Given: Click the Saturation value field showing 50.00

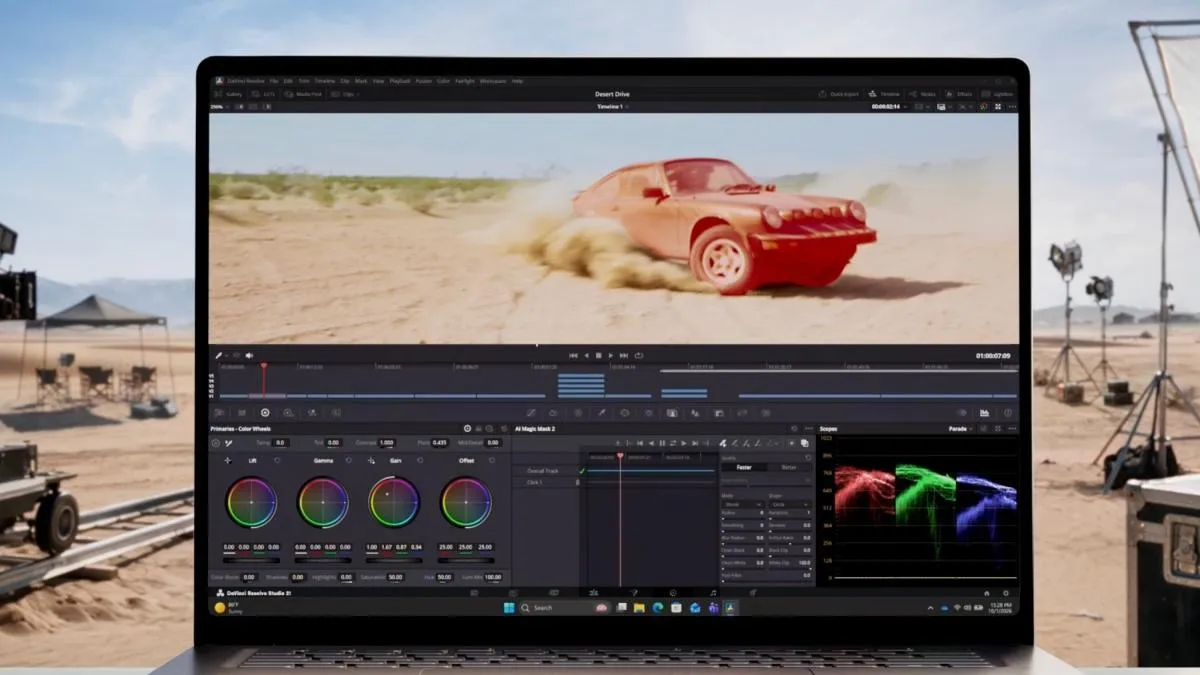Looking at the screenshot, I should coord(395,577).
